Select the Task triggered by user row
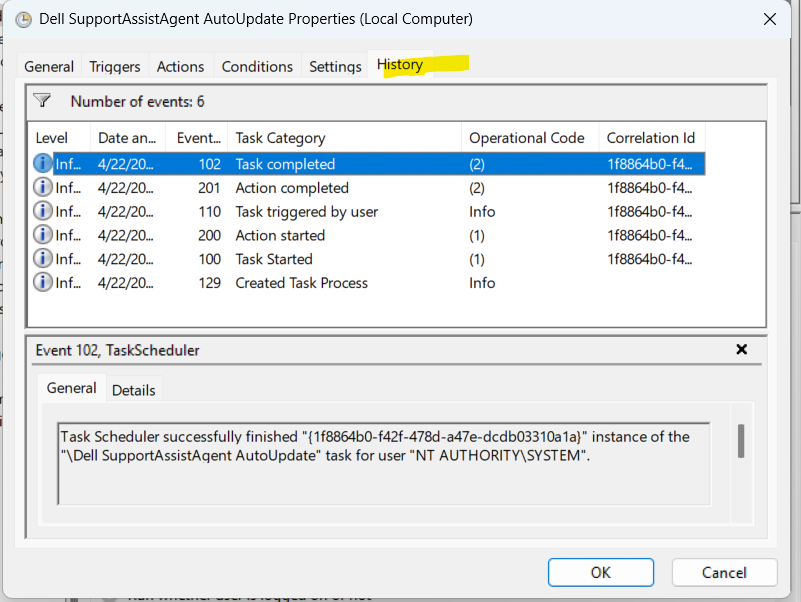 [x=369, y=211]
